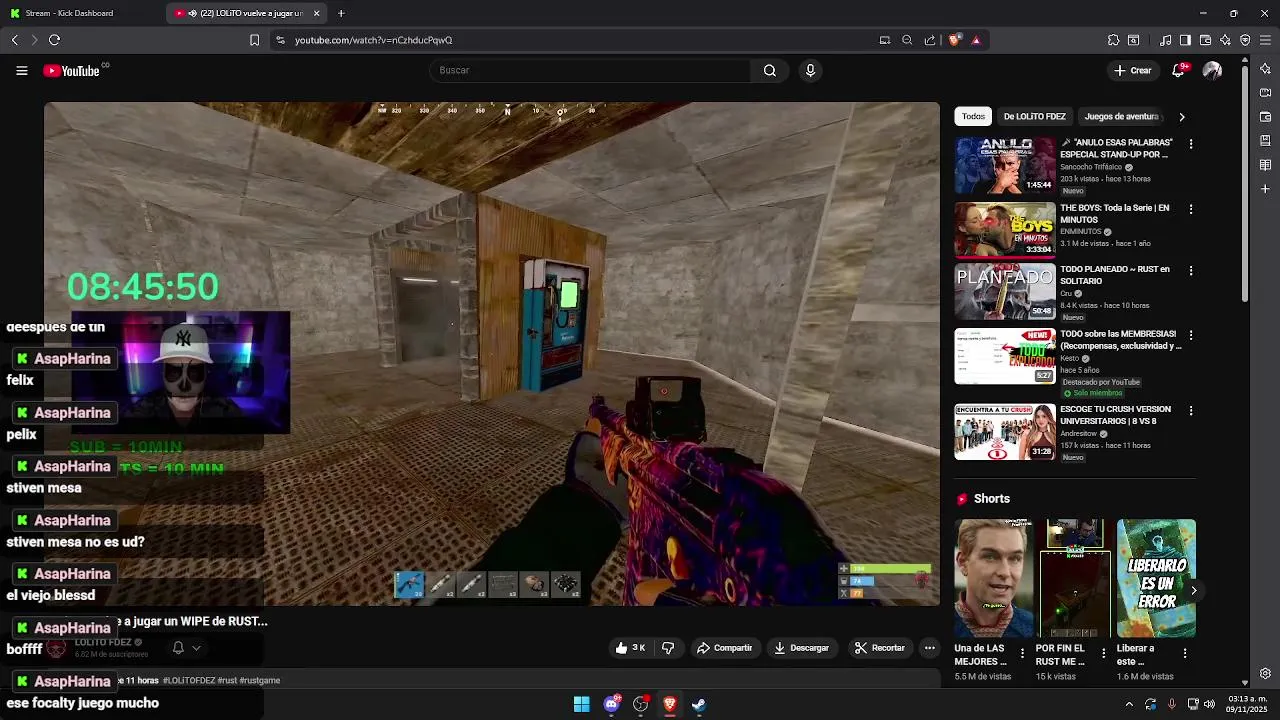
Task: Click the Descargar download button
Action: click(x=801, y=648)
